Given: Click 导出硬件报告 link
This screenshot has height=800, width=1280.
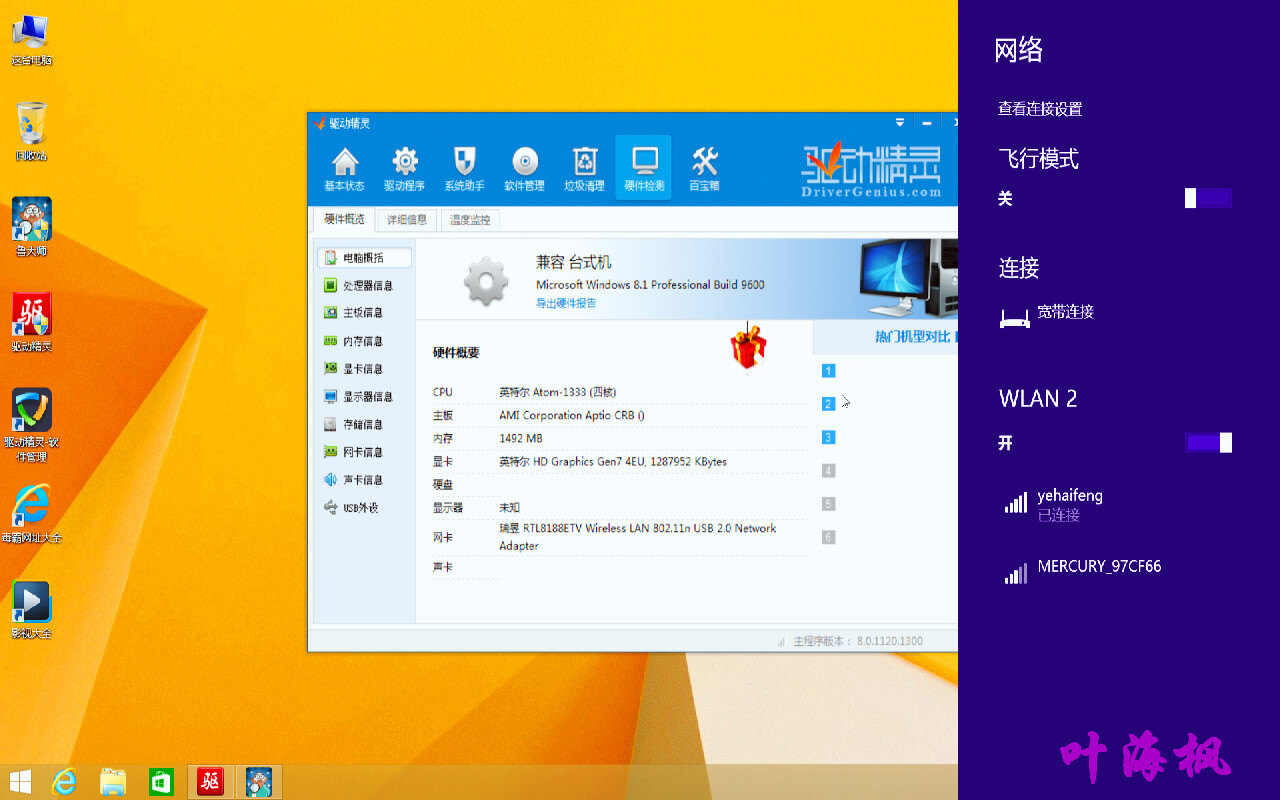Looking at the screenshot, I should (x=566, y=304).
